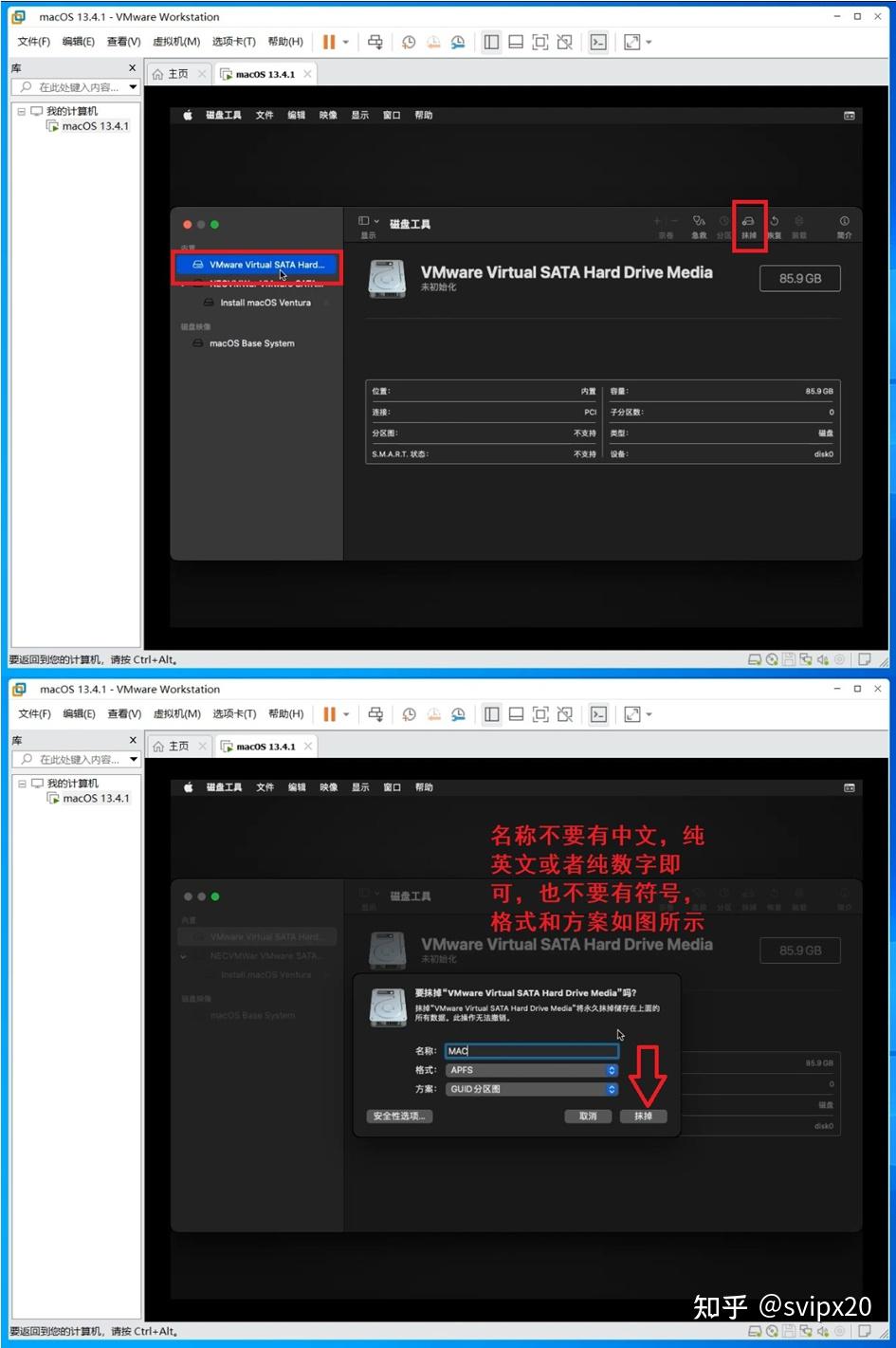Select macOS 13.4.1 VM in lower library tree

88,799
